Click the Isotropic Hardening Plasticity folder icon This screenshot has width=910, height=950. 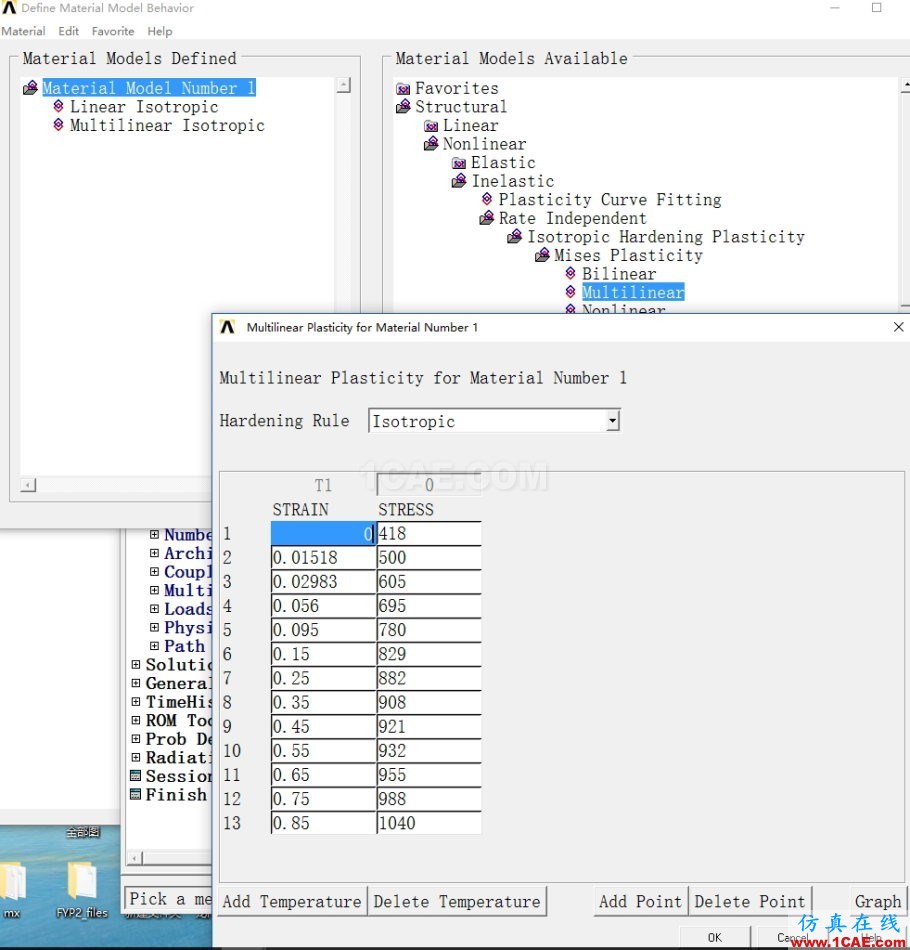514,237
